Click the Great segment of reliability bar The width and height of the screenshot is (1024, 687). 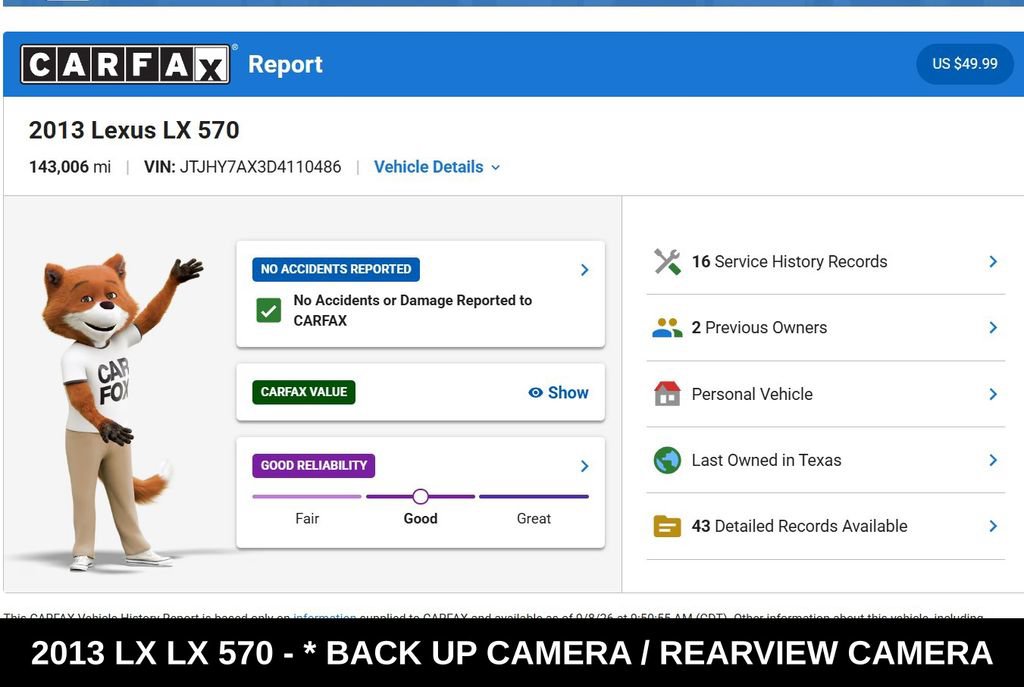(534, 496)
